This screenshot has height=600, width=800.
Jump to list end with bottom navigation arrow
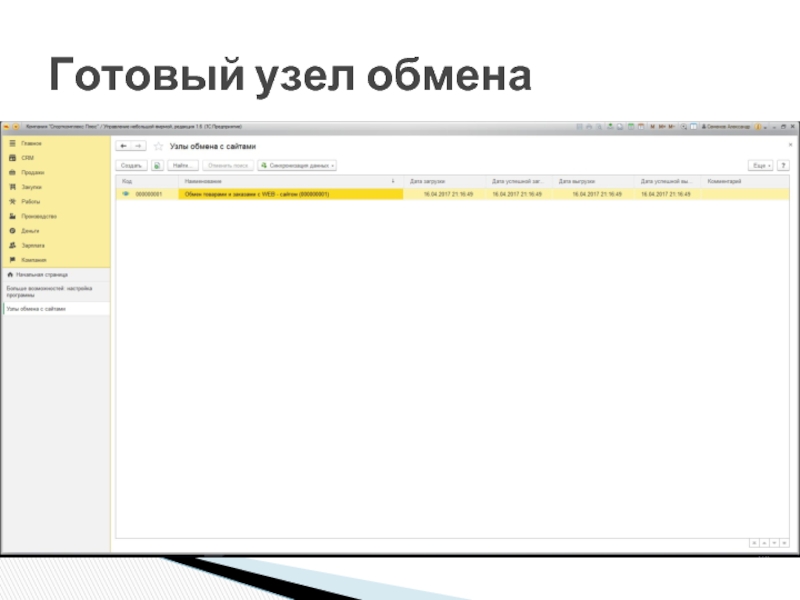tap(784, 543)
